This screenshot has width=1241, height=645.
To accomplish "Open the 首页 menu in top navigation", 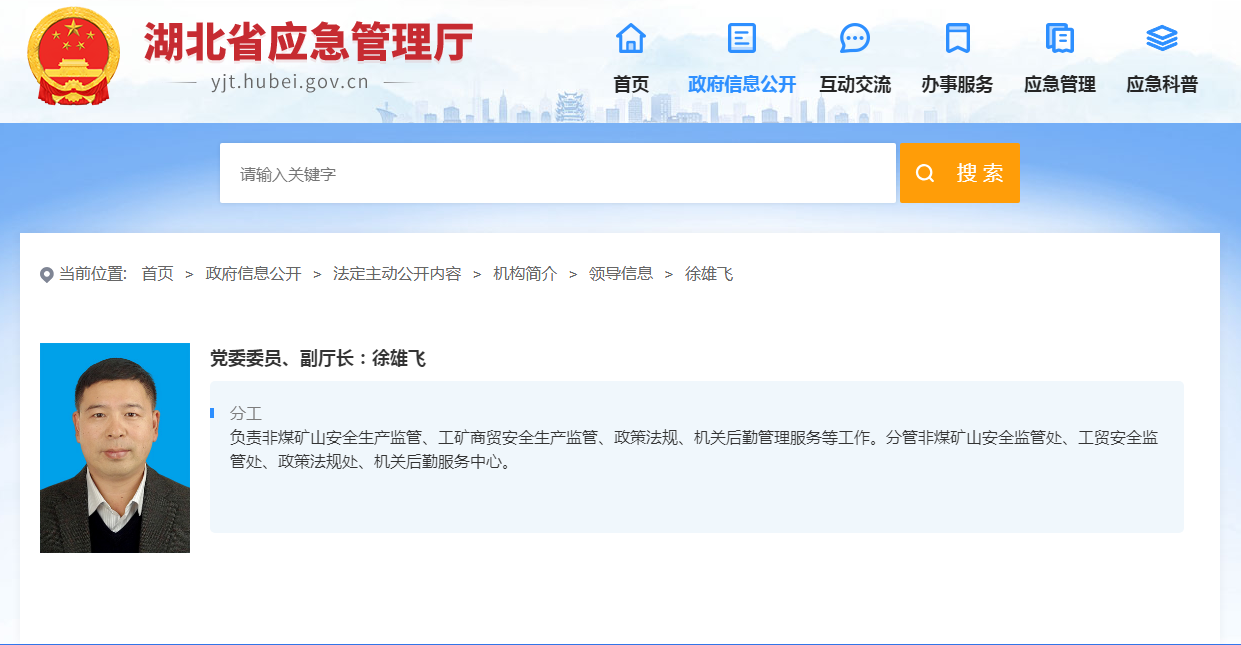I will (x=631, y=84).
